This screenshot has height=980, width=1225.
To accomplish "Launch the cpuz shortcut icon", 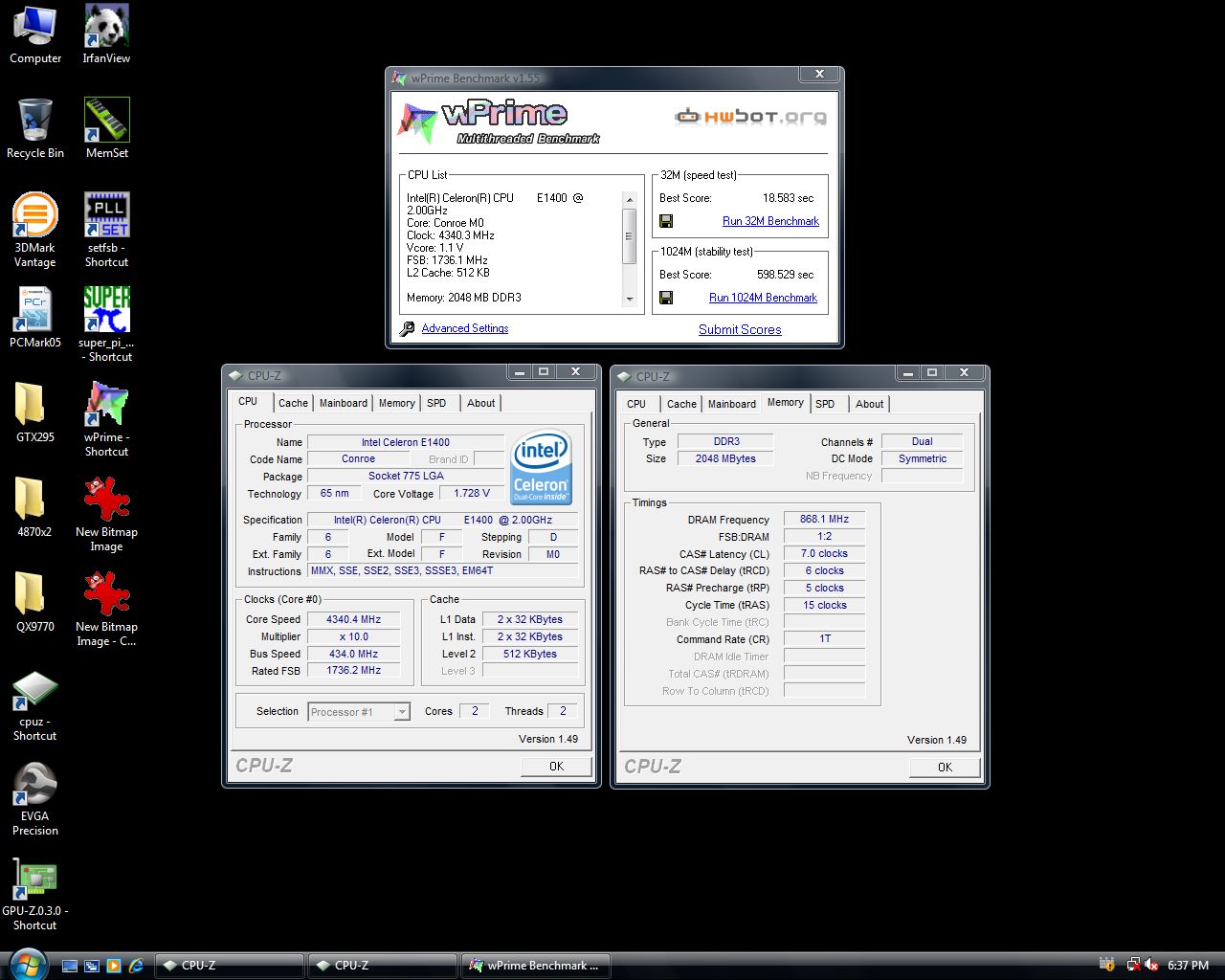I will pos(35,706).
